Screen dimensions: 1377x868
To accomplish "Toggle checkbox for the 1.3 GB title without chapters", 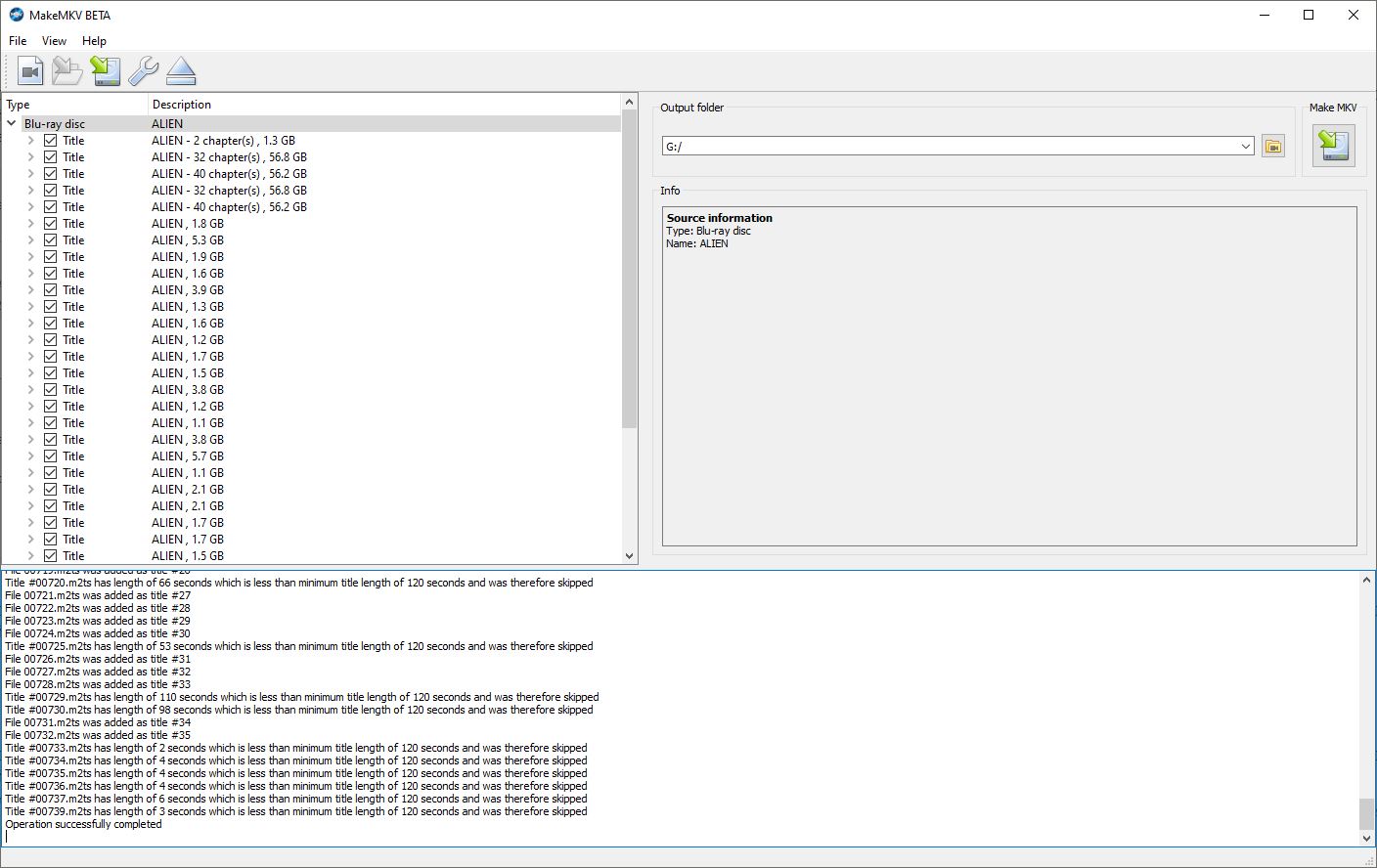I will click(50, 307).
